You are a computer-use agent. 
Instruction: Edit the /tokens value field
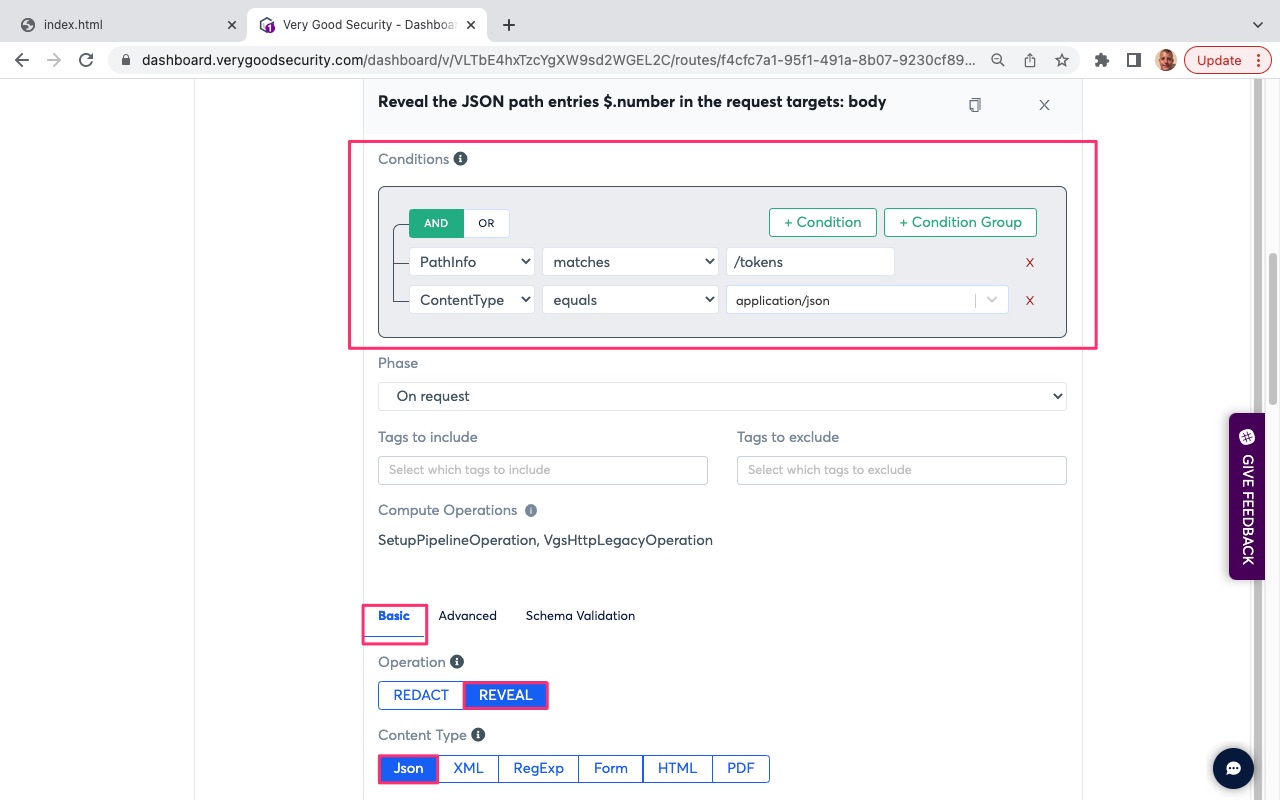pos(810,262)
